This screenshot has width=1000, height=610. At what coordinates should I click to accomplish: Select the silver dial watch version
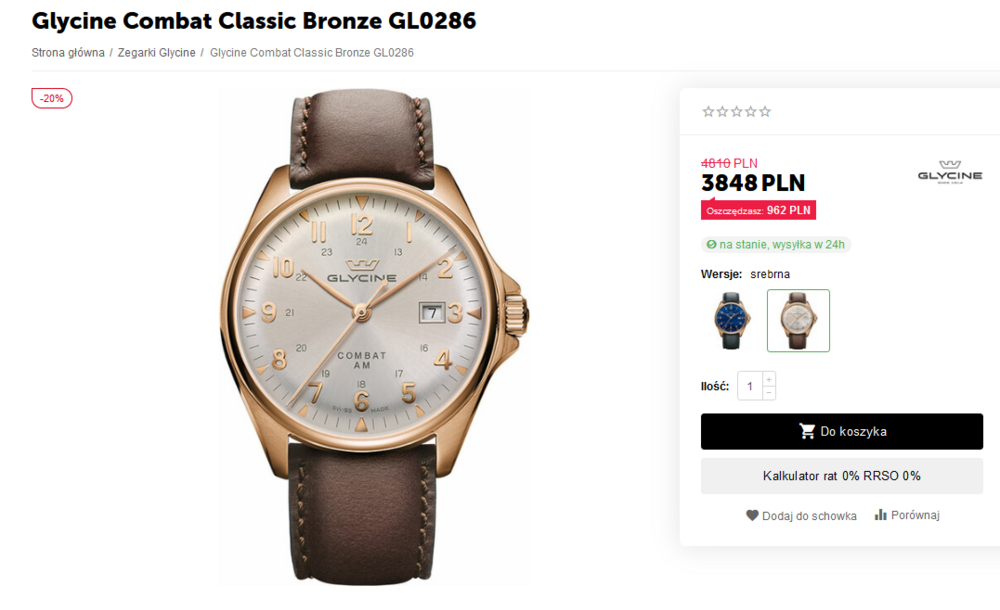(798, 321)
